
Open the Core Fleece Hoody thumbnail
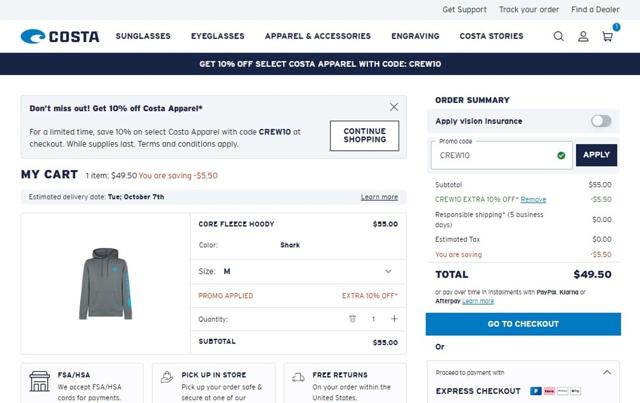[x=105, y=282]
